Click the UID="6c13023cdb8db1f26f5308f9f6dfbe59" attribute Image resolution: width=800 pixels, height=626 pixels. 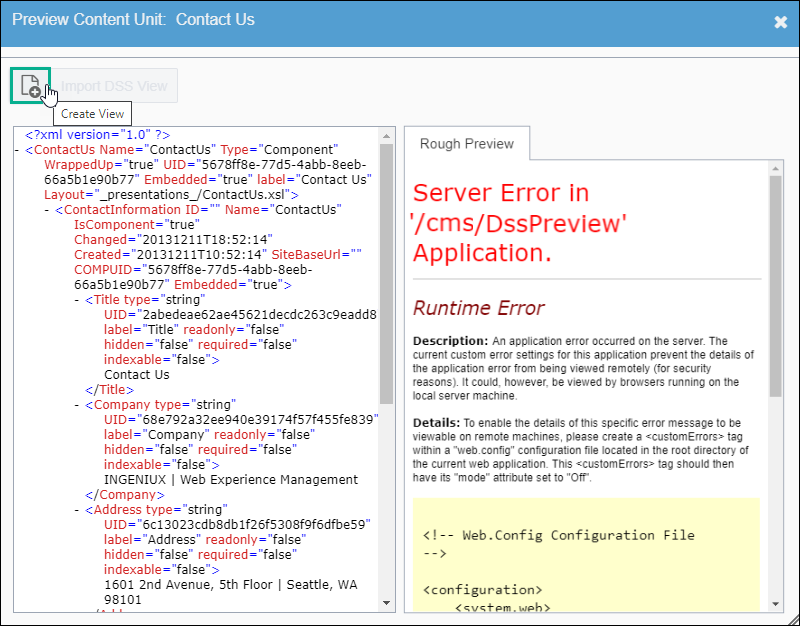pos(237,524)
